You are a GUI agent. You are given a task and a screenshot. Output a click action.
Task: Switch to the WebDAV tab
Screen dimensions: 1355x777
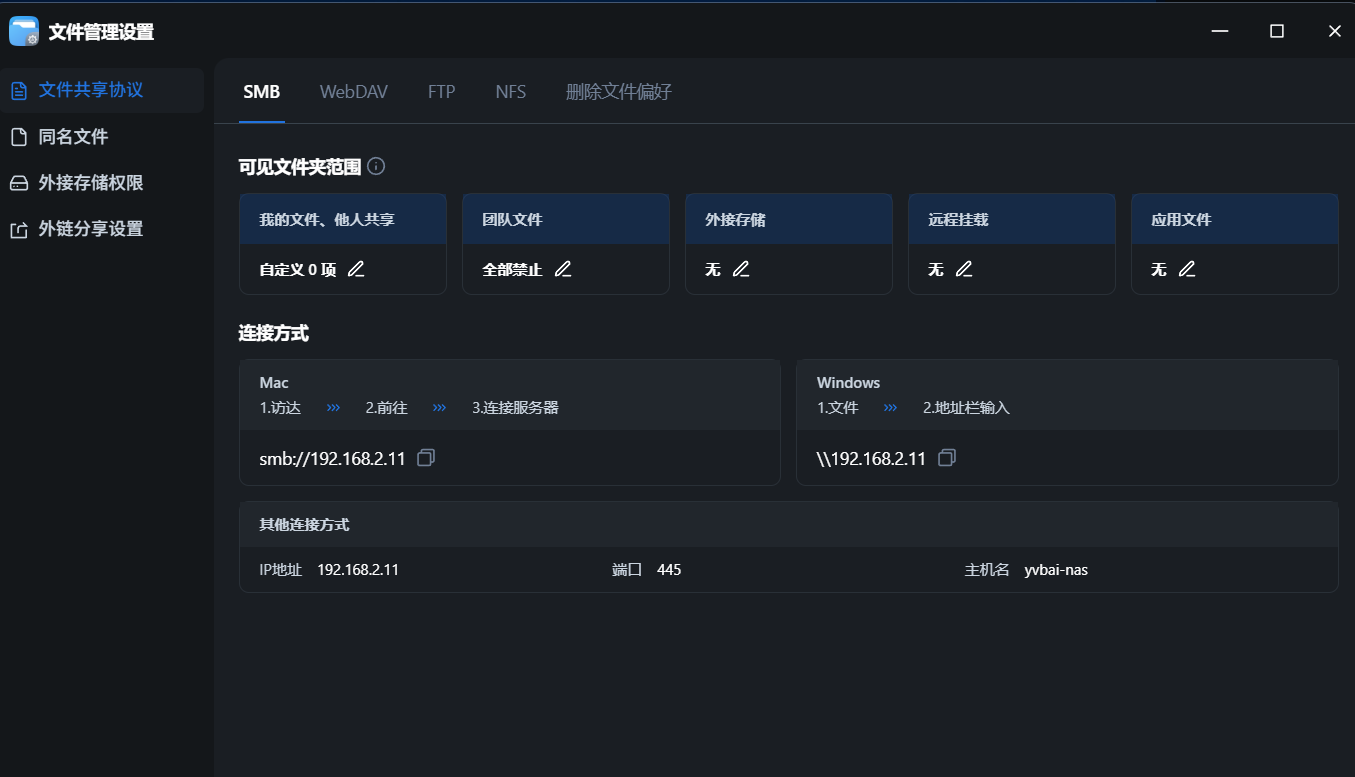(354, 92)
